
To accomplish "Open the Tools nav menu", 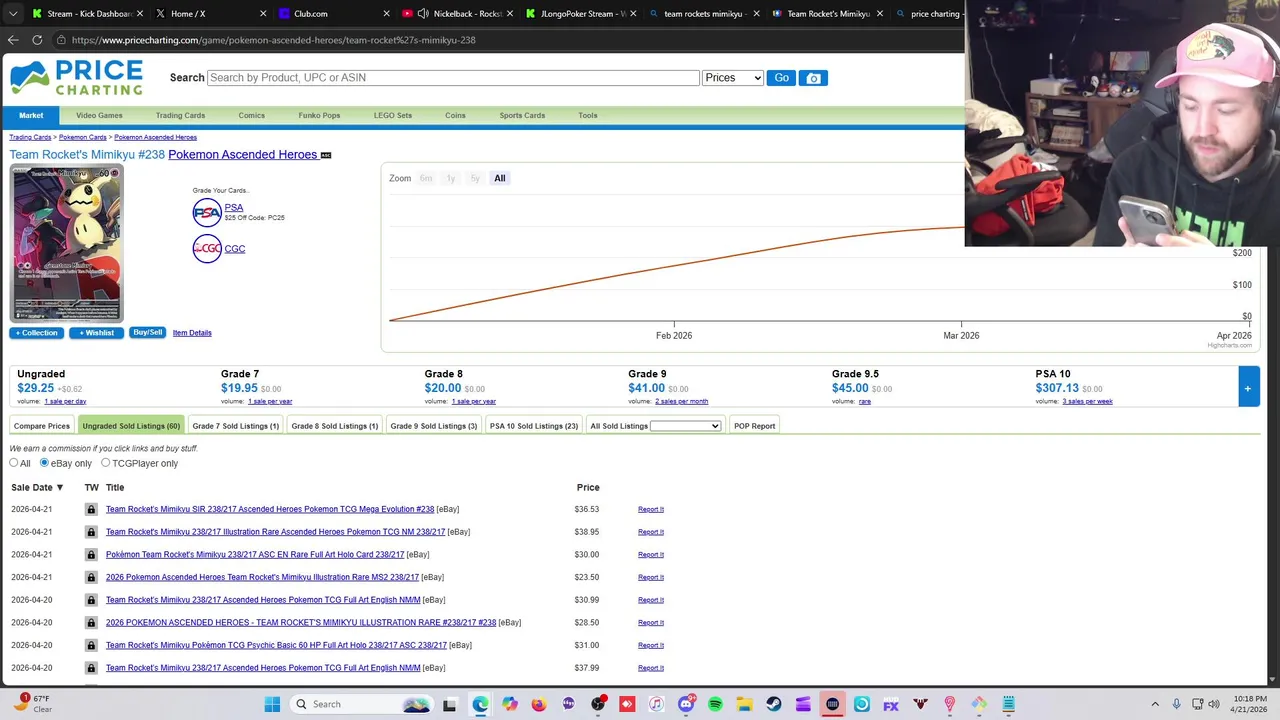I will tap(588, 116).
